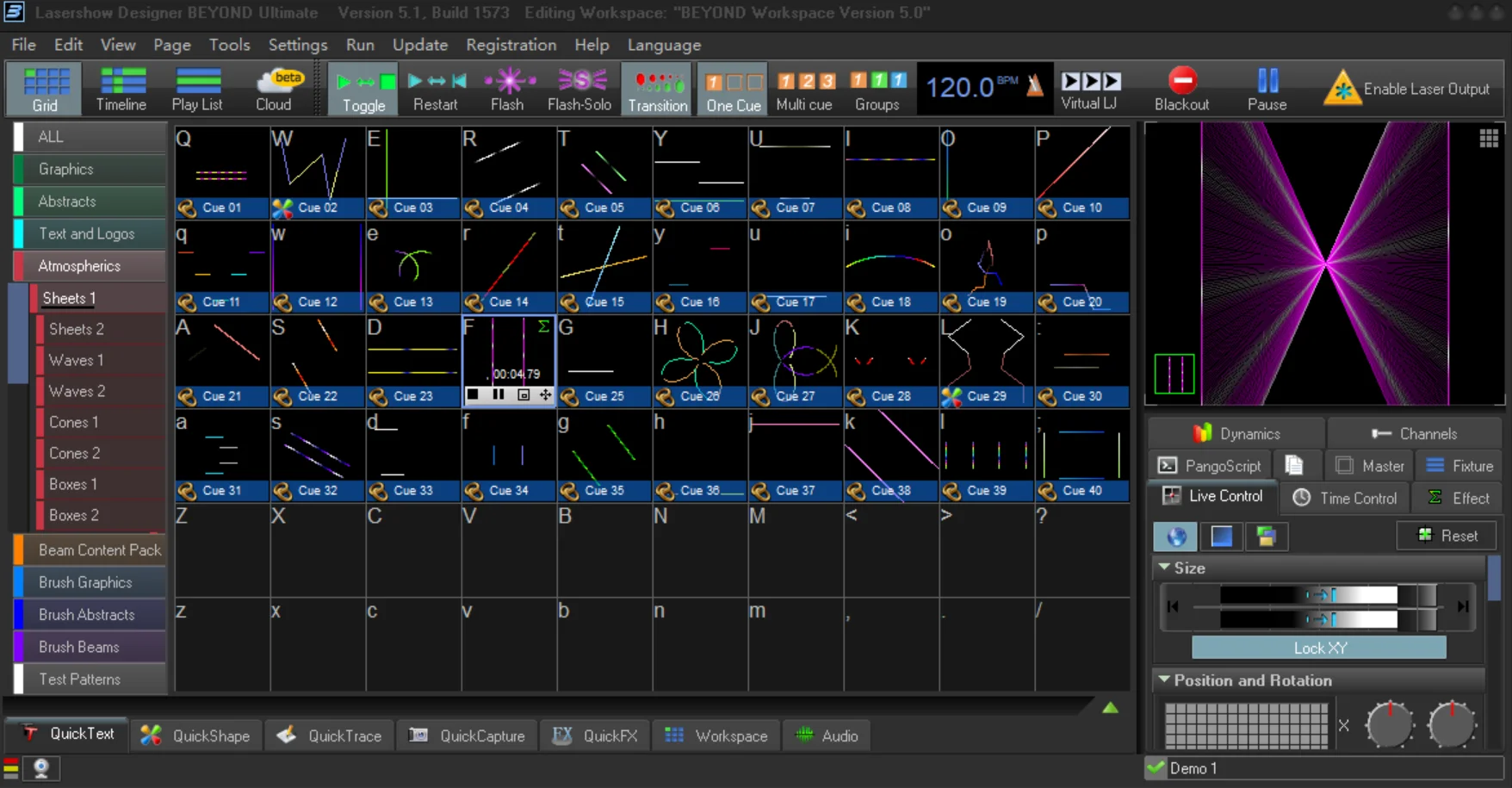
Task: Collapse the Position and Rotation section
Action: (x=1164, y=679)
